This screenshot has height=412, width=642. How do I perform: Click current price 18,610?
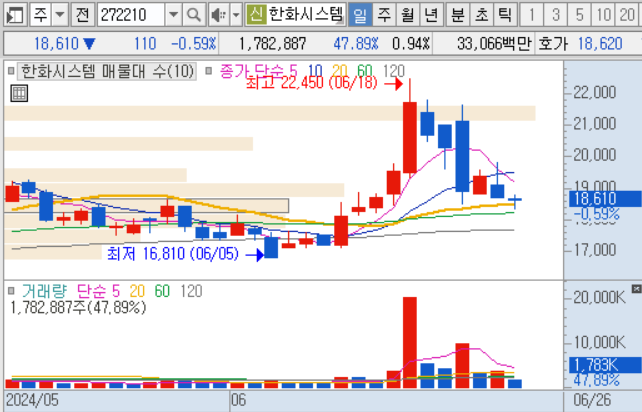(x=56, y=43)
